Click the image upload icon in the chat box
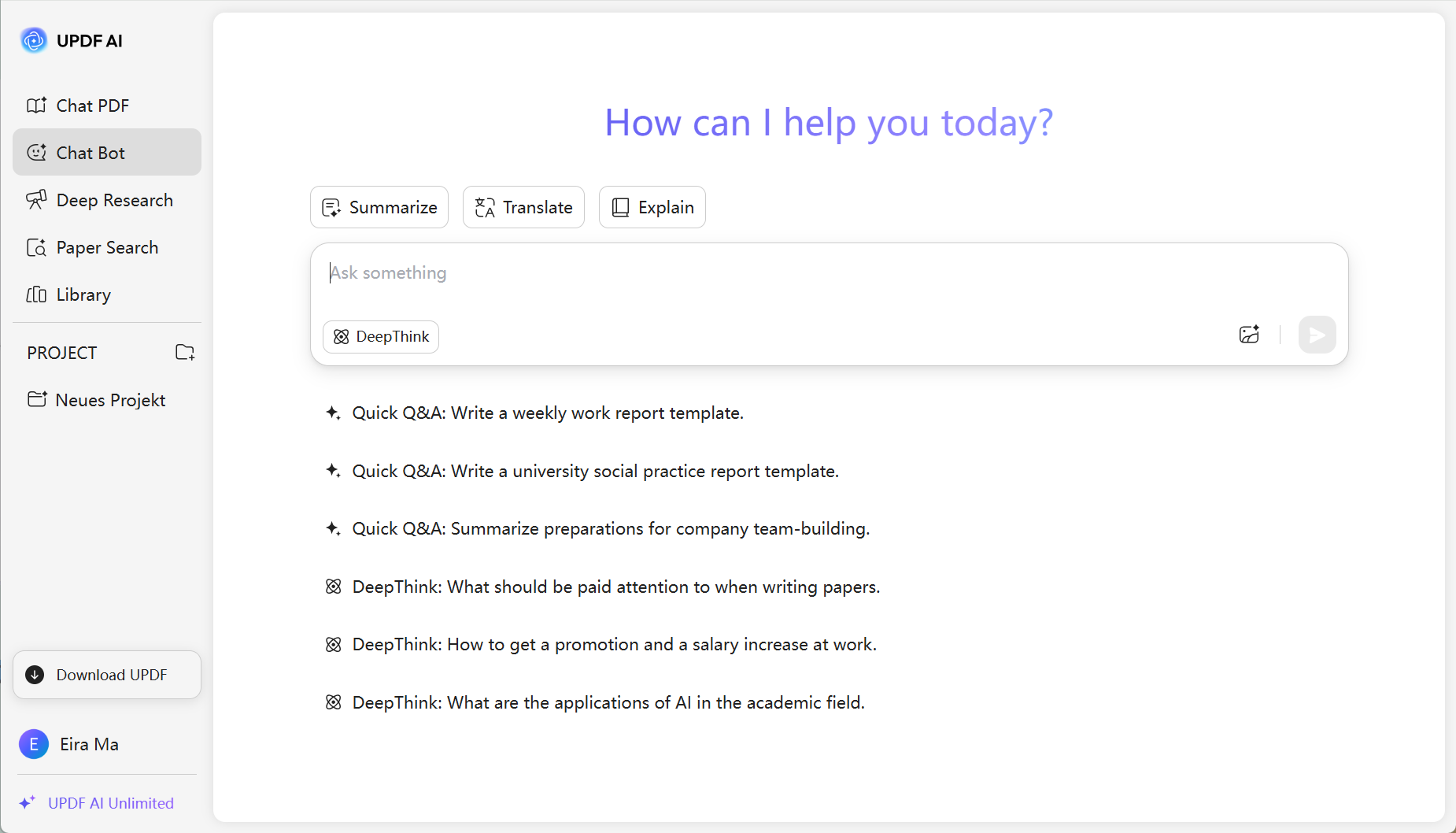1456x833 pixels. 1249,335
